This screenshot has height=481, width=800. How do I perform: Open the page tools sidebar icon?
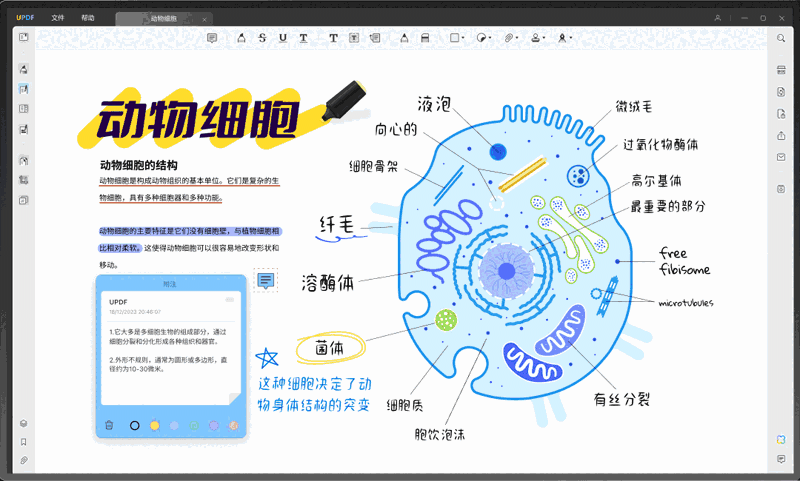[23, 161]
